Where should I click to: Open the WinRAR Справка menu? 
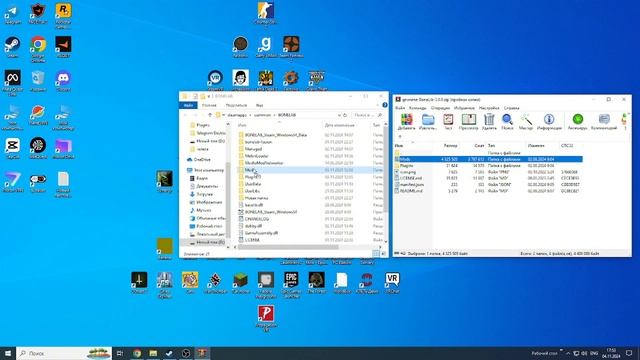coord(511,108)
